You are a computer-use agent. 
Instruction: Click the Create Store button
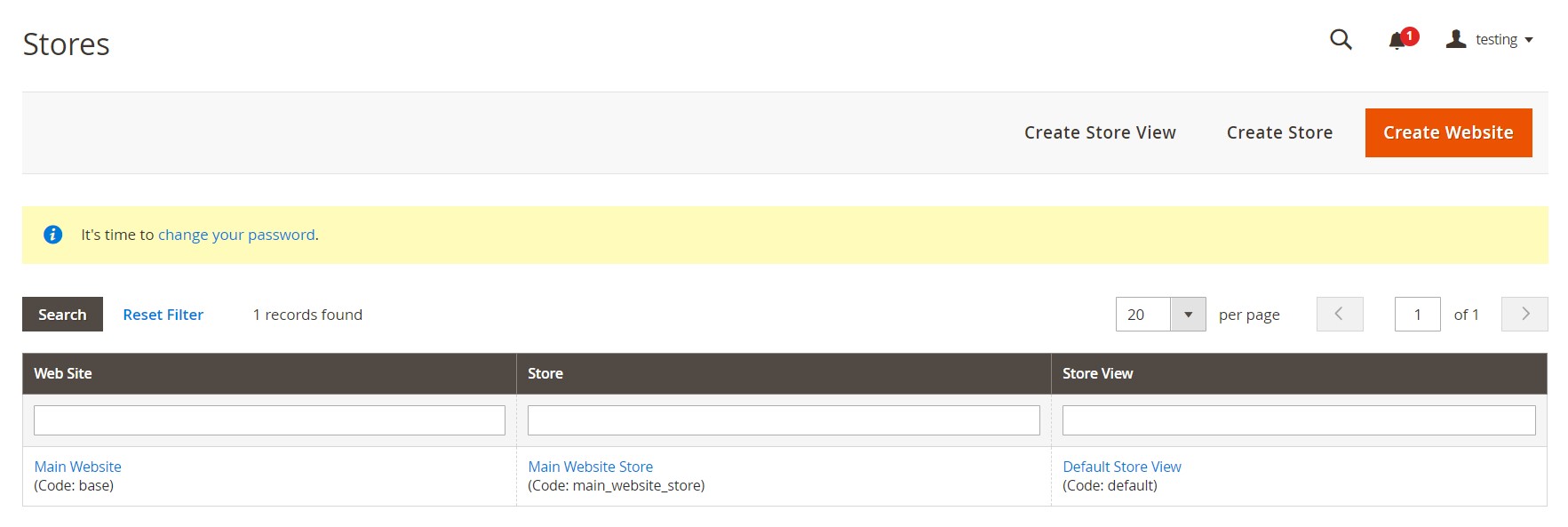point(1279,132)
